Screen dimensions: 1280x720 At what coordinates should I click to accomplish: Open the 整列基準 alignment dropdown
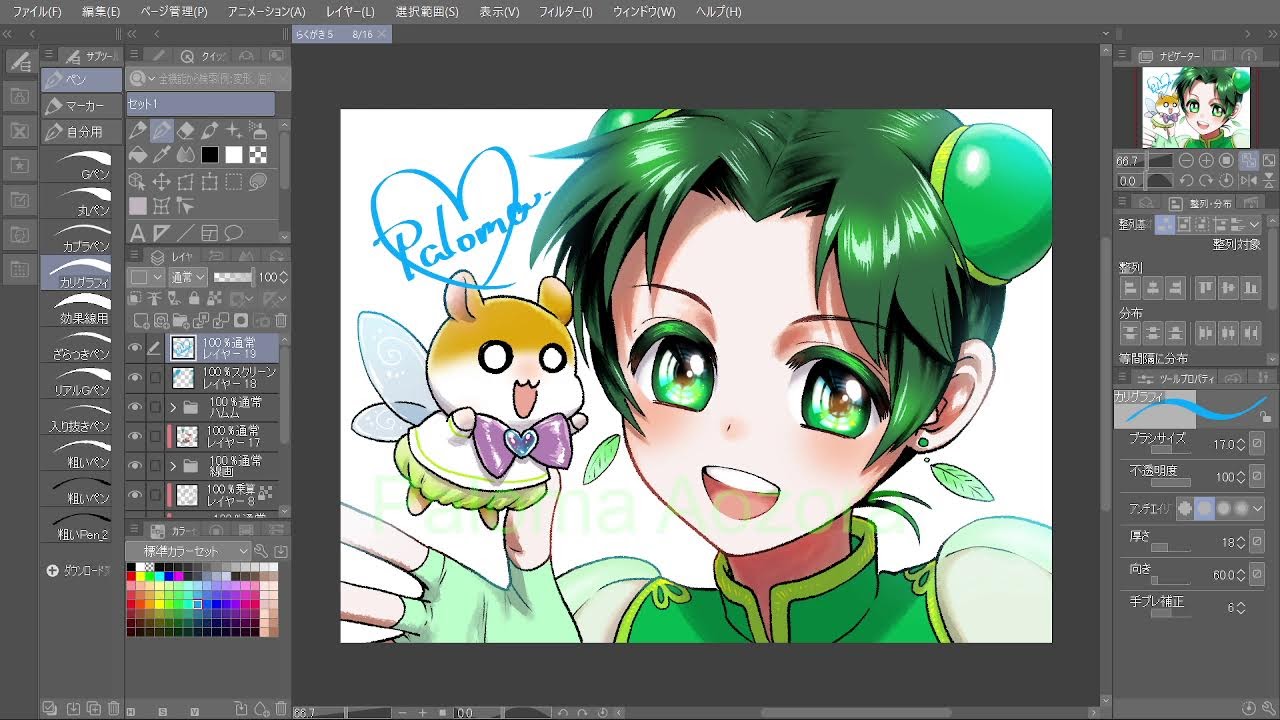click(1254, 225)
